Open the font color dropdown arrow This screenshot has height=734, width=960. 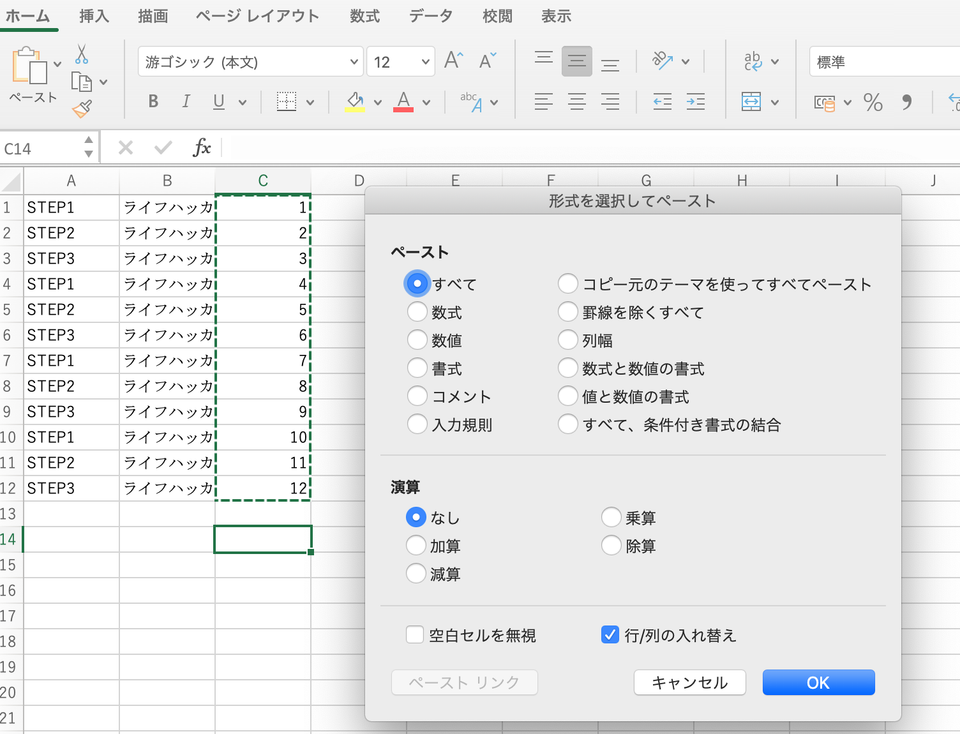426,103
